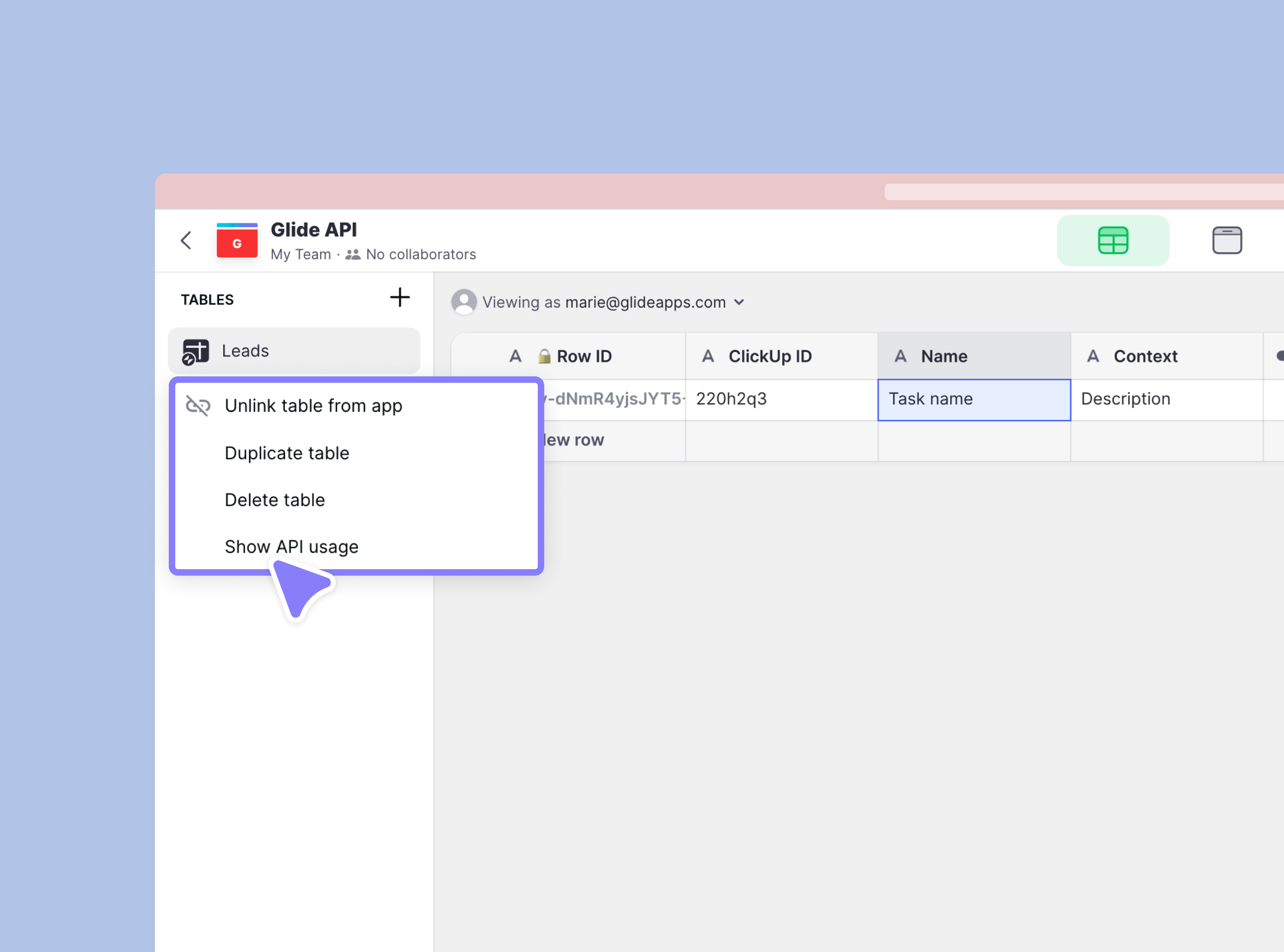Click the red Glide API app icon

pos(237,240)
